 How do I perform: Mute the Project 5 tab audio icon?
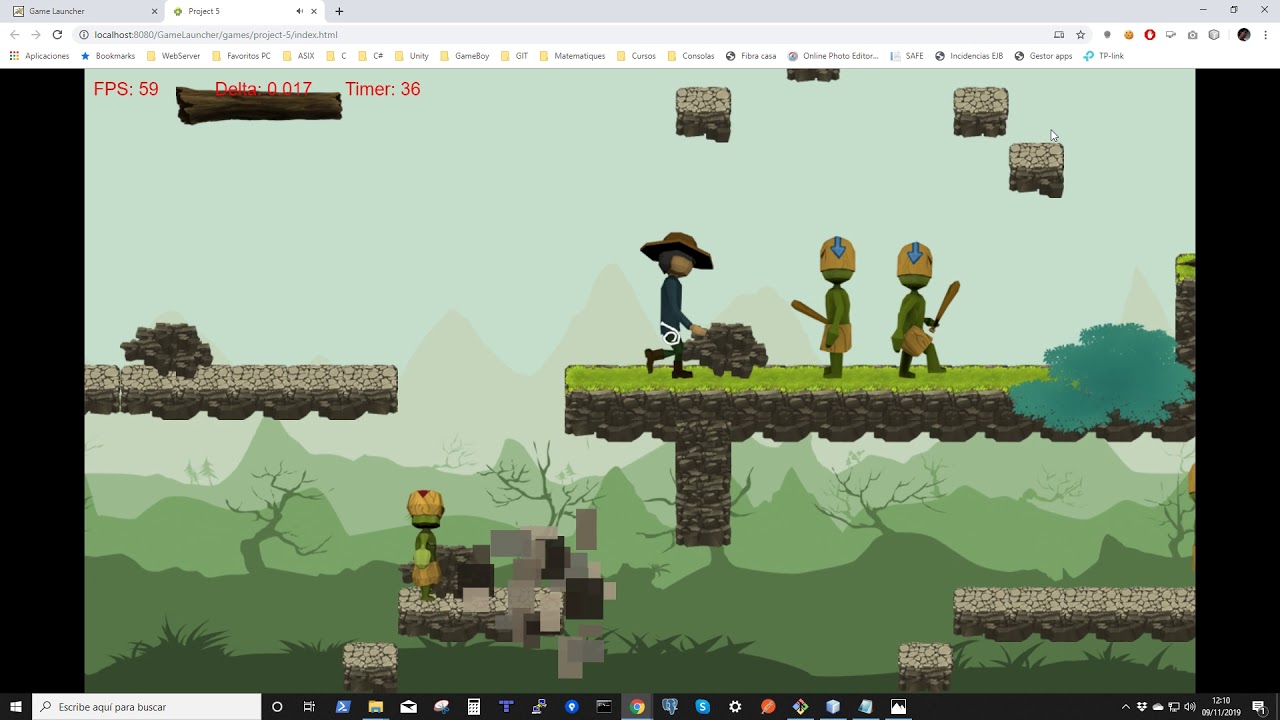click(299, 11)
